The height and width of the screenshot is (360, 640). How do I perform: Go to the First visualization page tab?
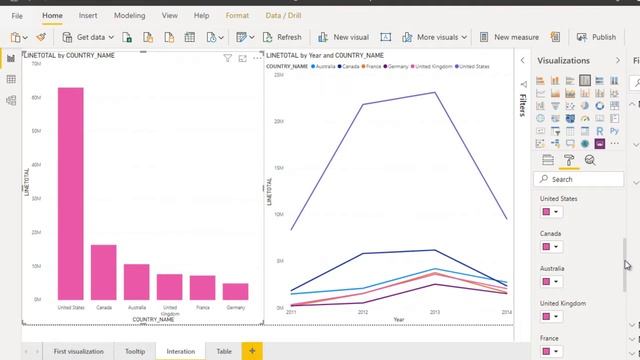pos(78,351)
